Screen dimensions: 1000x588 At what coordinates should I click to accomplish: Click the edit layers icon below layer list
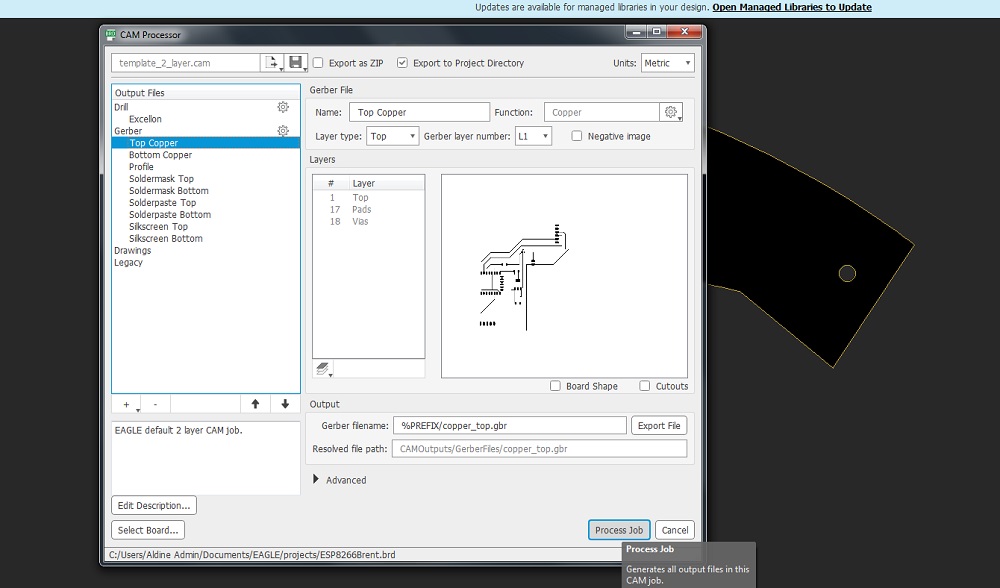coord(323,369)
